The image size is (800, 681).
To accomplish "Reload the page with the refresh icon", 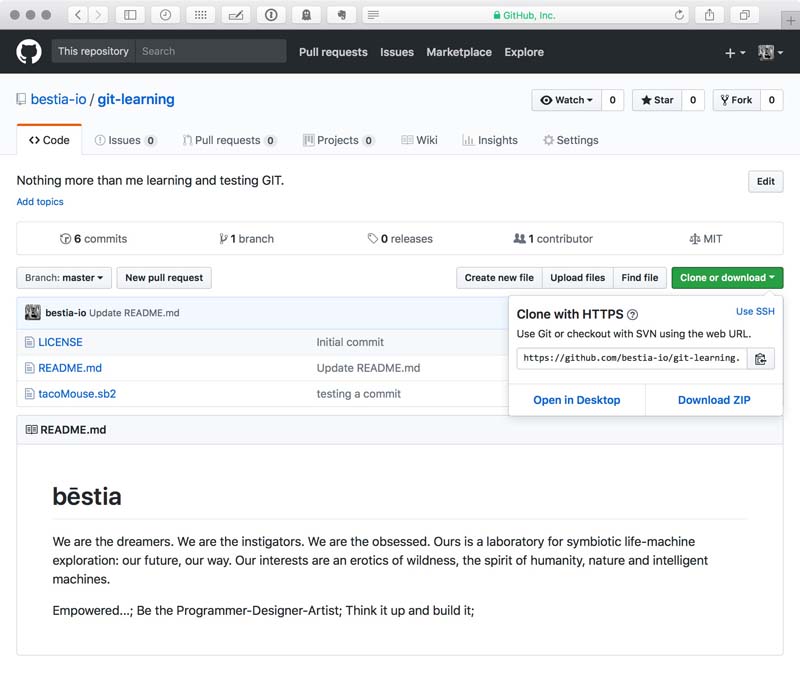I will pyautogui.click(x=679, y=15).
